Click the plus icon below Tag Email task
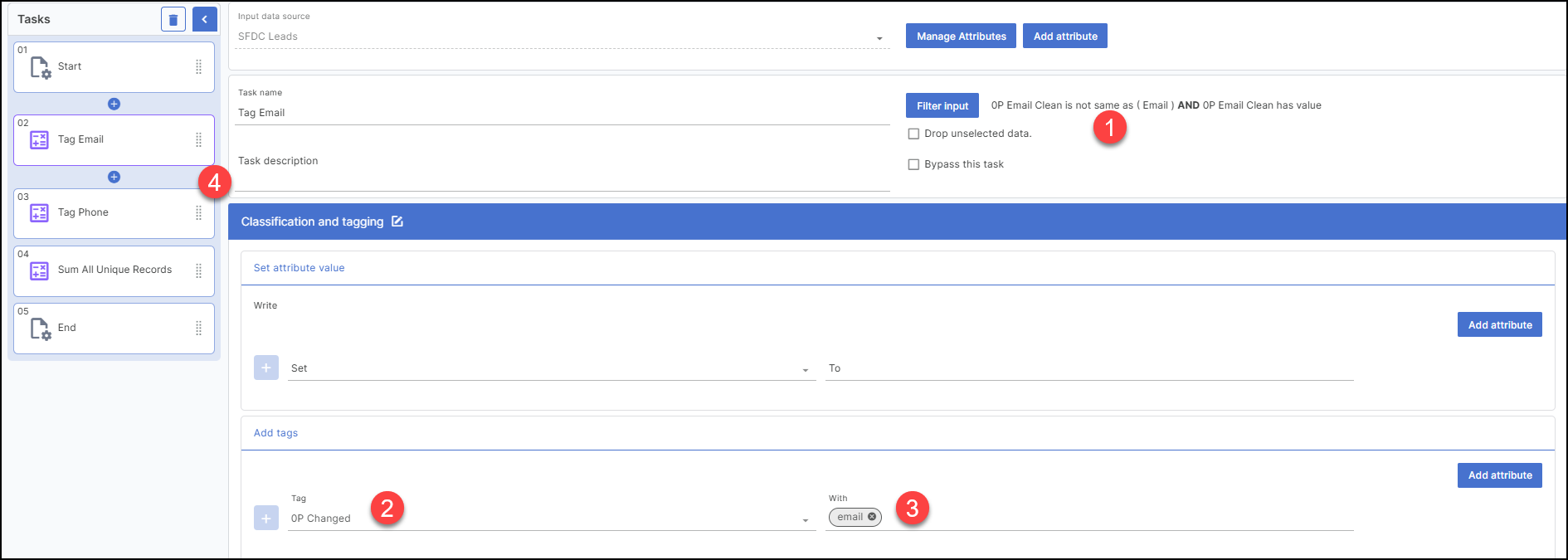Viewport: 1568px width, 560px height. [114, 177]
